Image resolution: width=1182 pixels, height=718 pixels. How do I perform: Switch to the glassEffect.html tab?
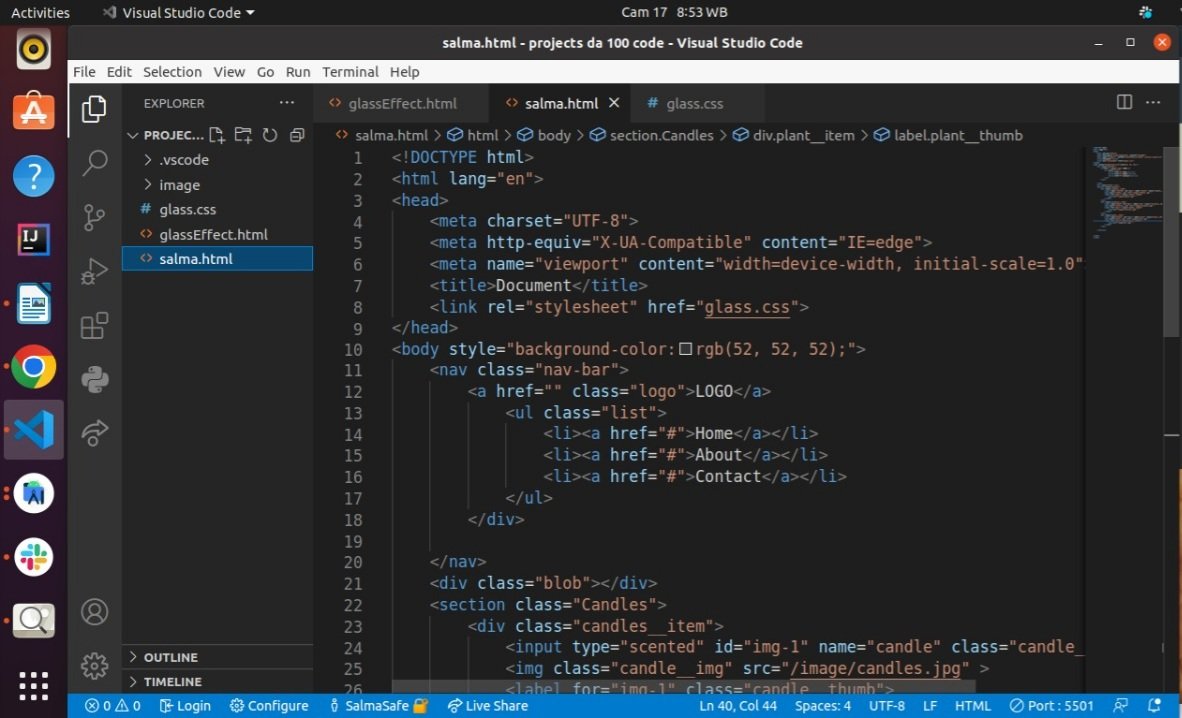[403, 103]
